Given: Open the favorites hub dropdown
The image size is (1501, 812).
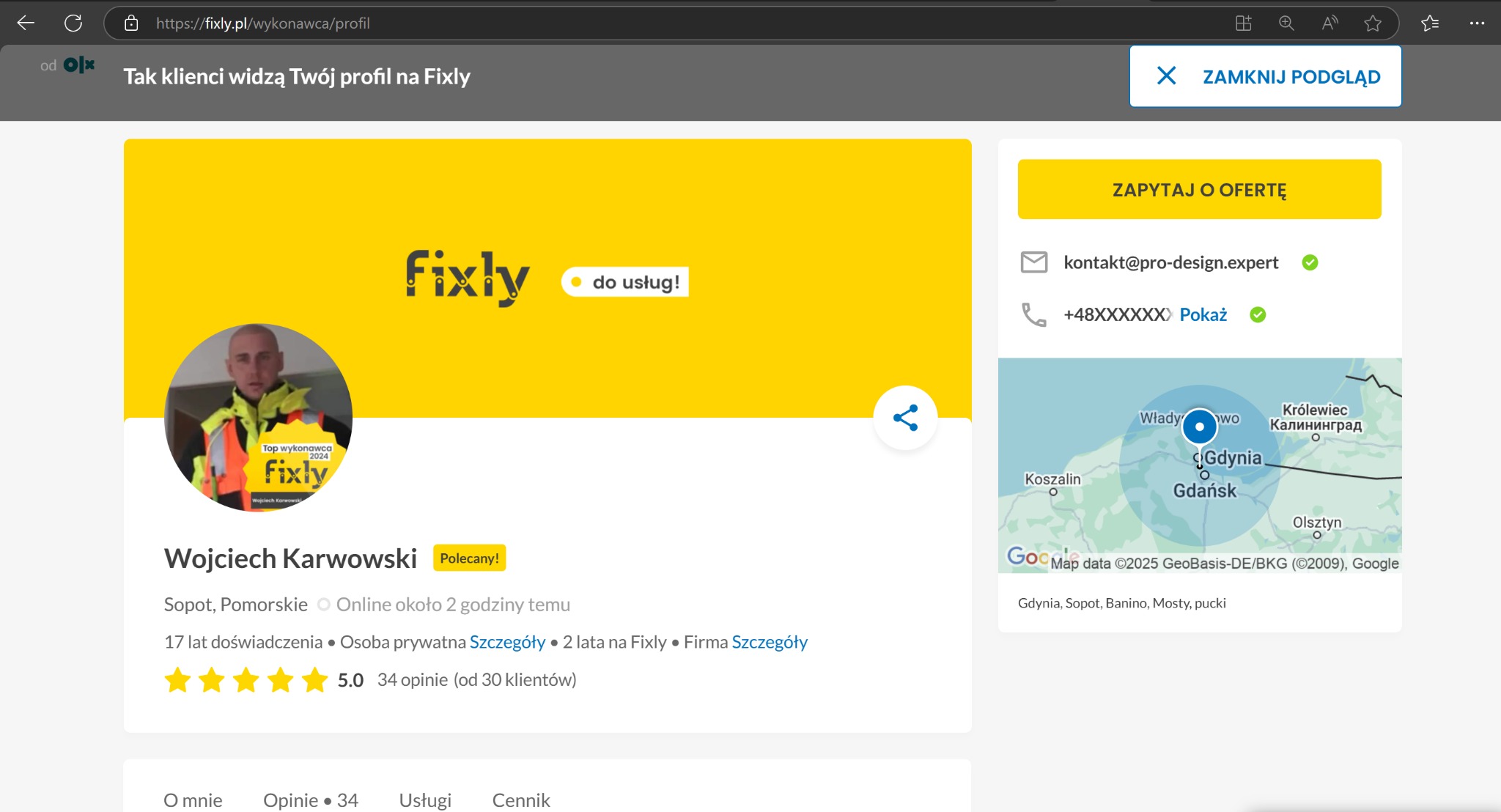Looking at the screenshot, I should tap(1430, 23).
